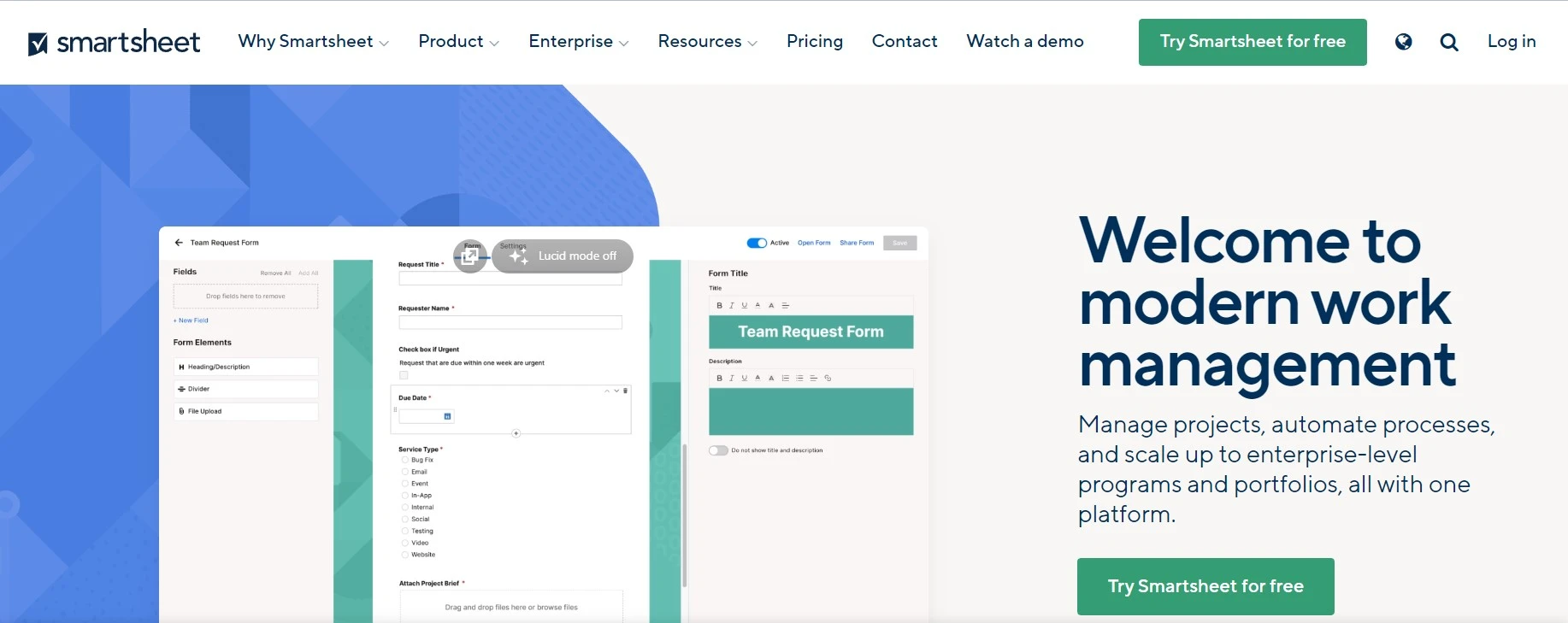Click the alignment icon in the Description toolbar
This screenshot has width=1568, height=623.
pyautogui.click(x=814, y=378)
